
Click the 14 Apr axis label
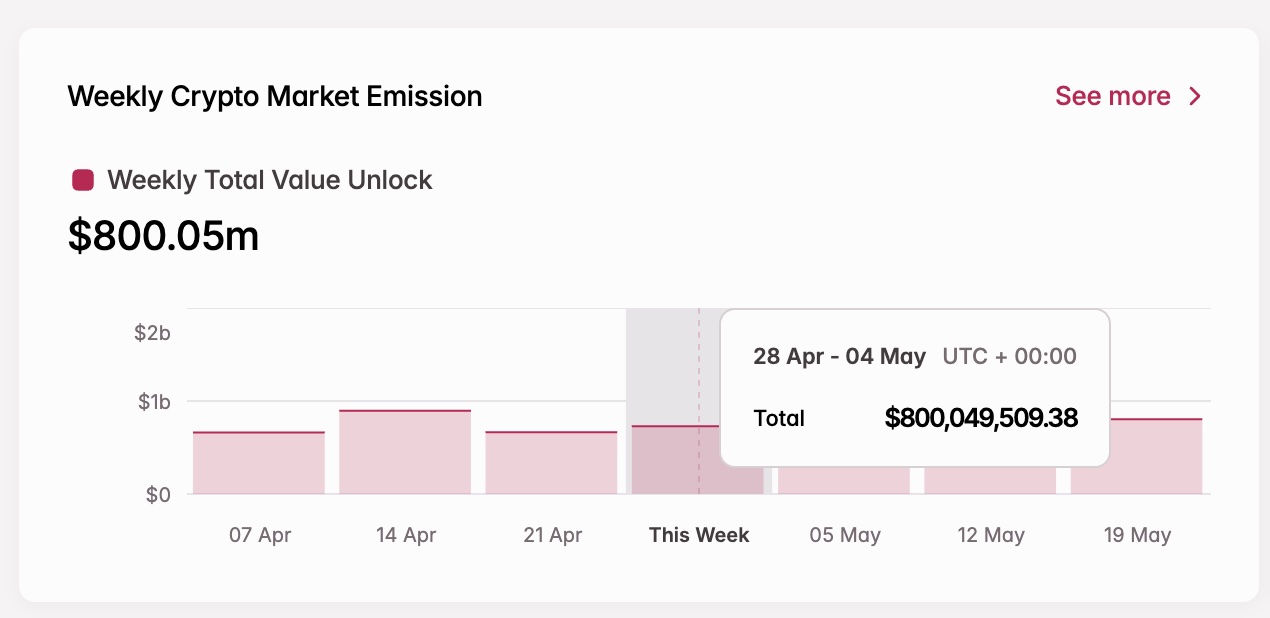click(x=406, y=535)
